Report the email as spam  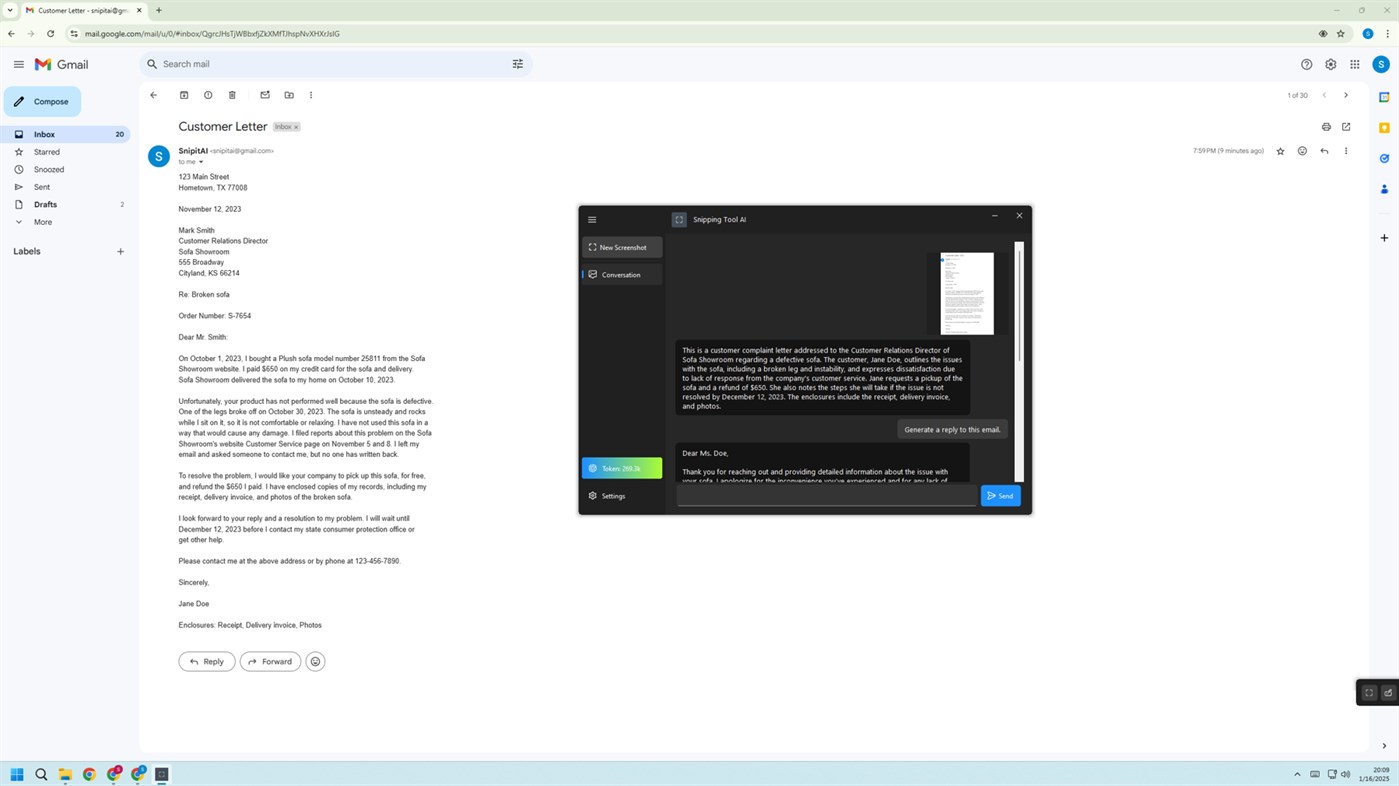pyautogui.click(x=208, y=95)
